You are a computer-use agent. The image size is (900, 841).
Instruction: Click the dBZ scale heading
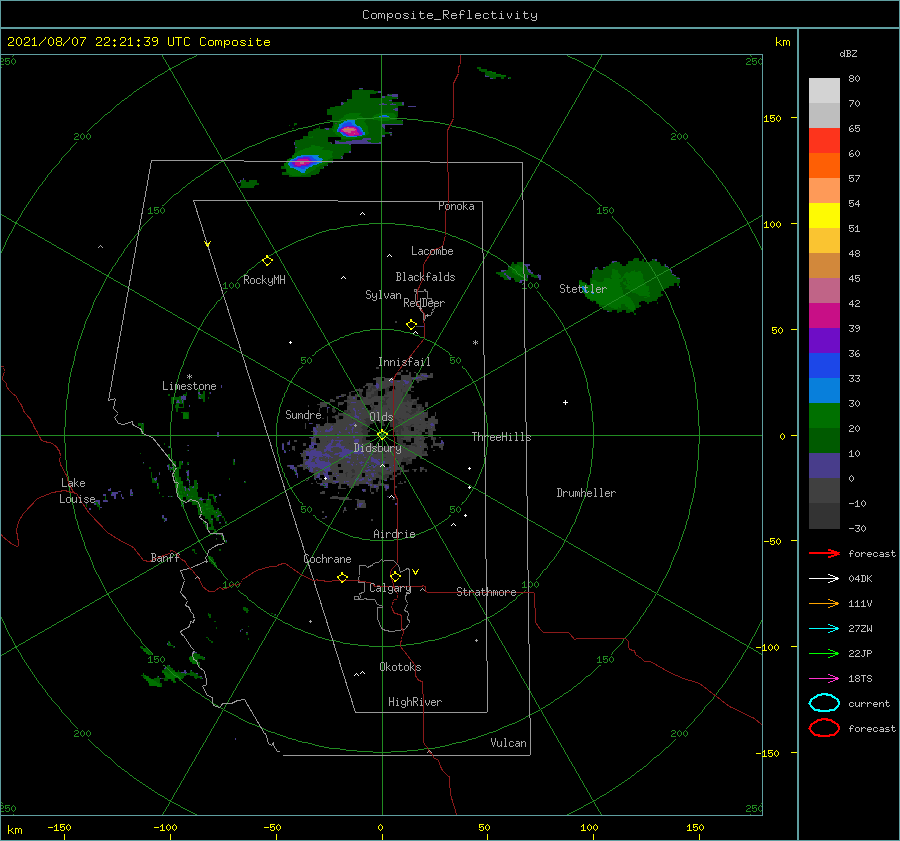(x=848, y=53)
